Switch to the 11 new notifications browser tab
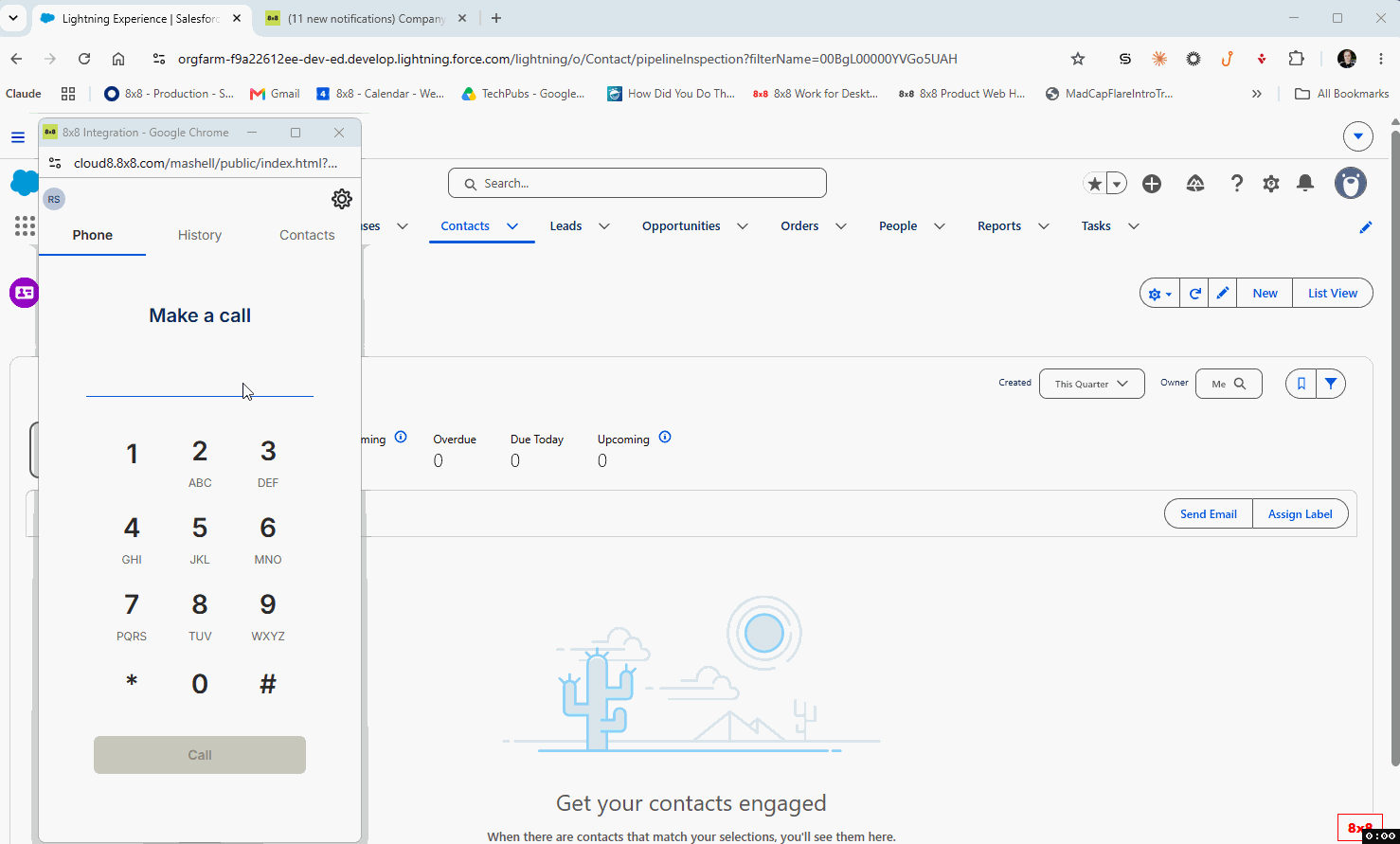Viewport: 1400px width, 844px height. [365, 19]
